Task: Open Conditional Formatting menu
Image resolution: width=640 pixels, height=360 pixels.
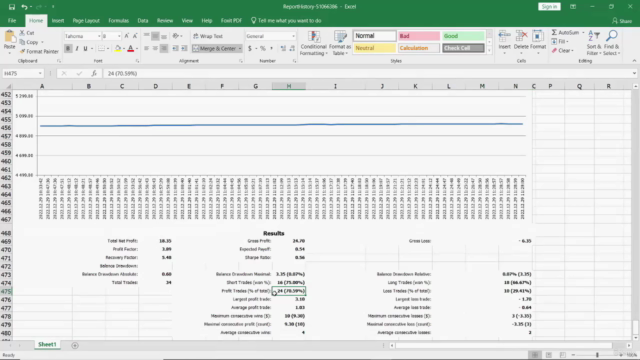Action: [313, 43]
